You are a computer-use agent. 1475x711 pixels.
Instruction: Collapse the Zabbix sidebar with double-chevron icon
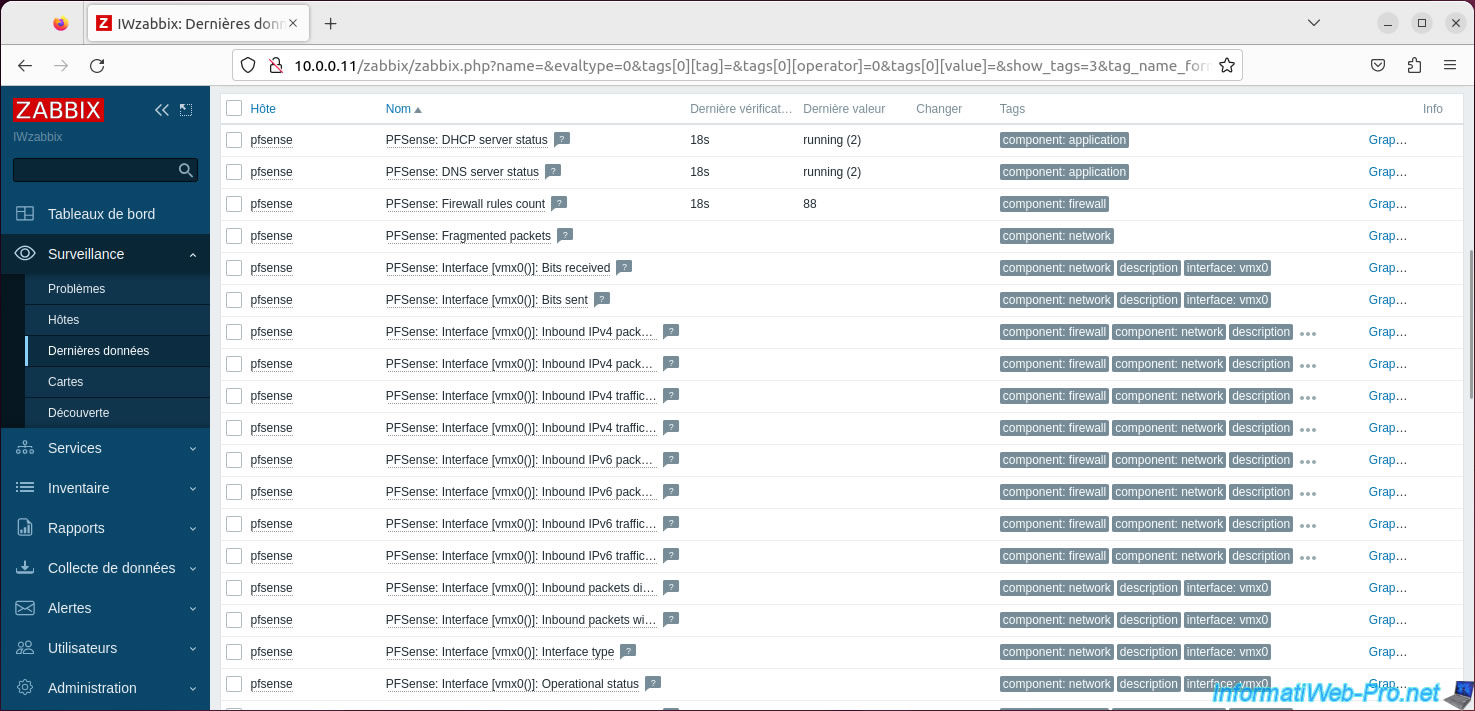[162, 110]
